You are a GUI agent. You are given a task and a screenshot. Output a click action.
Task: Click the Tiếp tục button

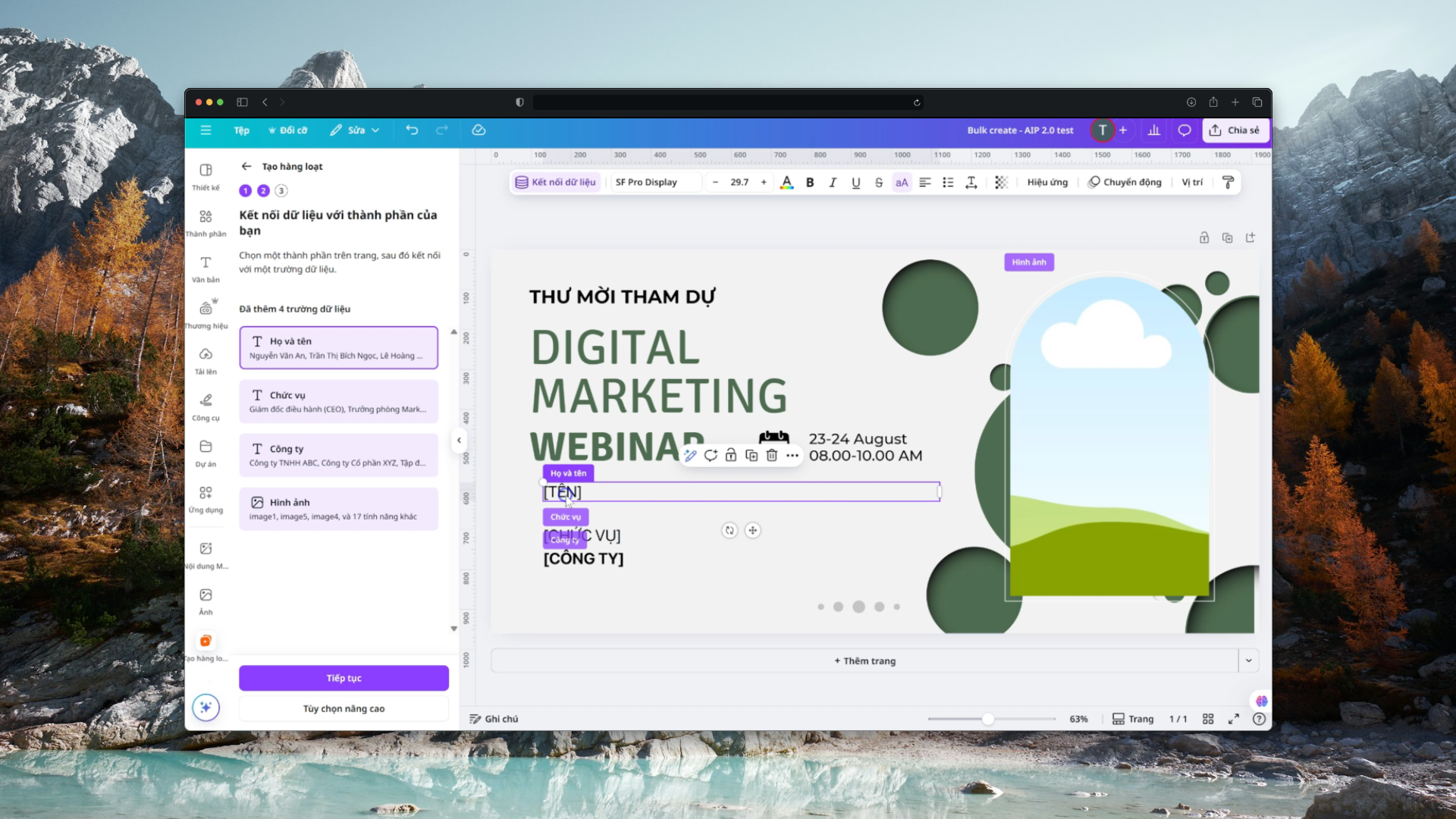click(344, 678)
